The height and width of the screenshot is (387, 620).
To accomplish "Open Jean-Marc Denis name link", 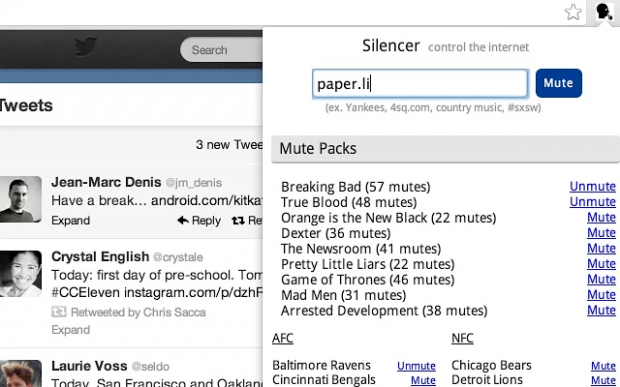I will 106,182.
